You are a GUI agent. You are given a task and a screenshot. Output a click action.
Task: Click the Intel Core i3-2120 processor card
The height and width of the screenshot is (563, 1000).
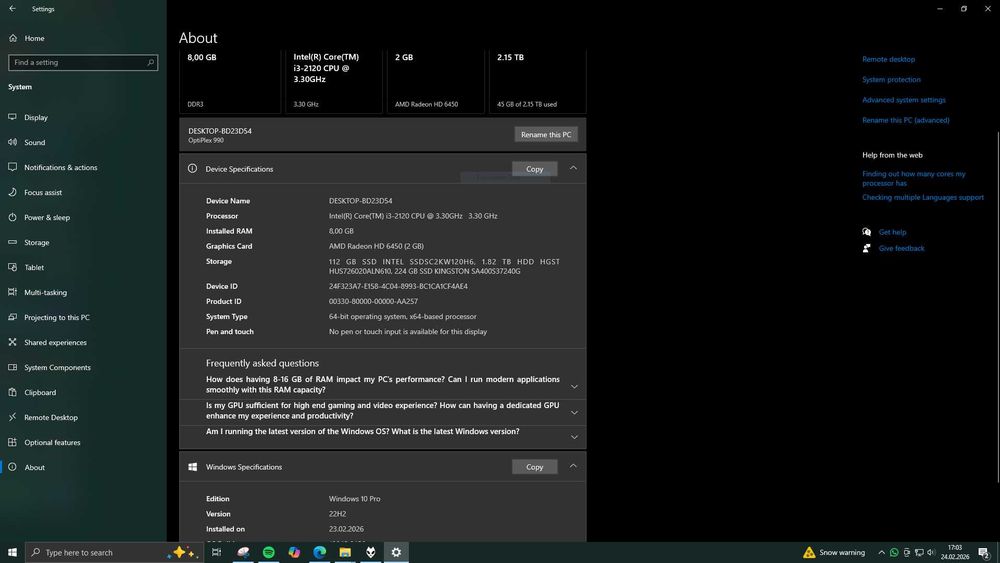[334, 82]
